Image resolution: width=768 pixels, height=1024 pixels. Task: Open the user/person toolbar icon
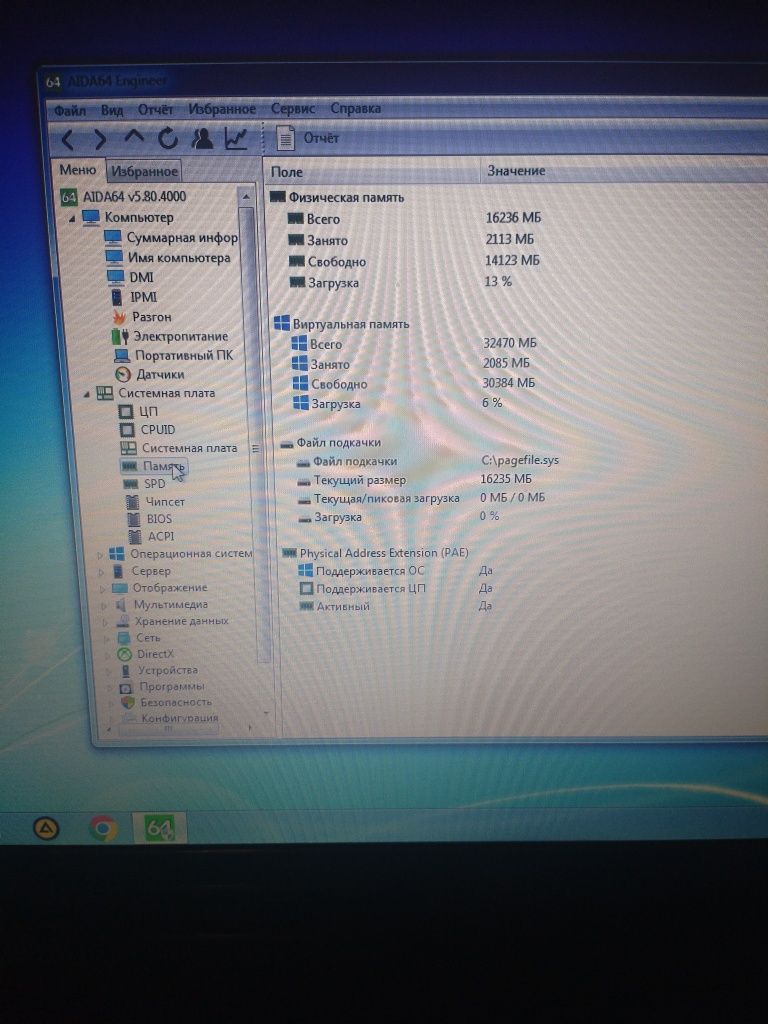coord(202,138)
